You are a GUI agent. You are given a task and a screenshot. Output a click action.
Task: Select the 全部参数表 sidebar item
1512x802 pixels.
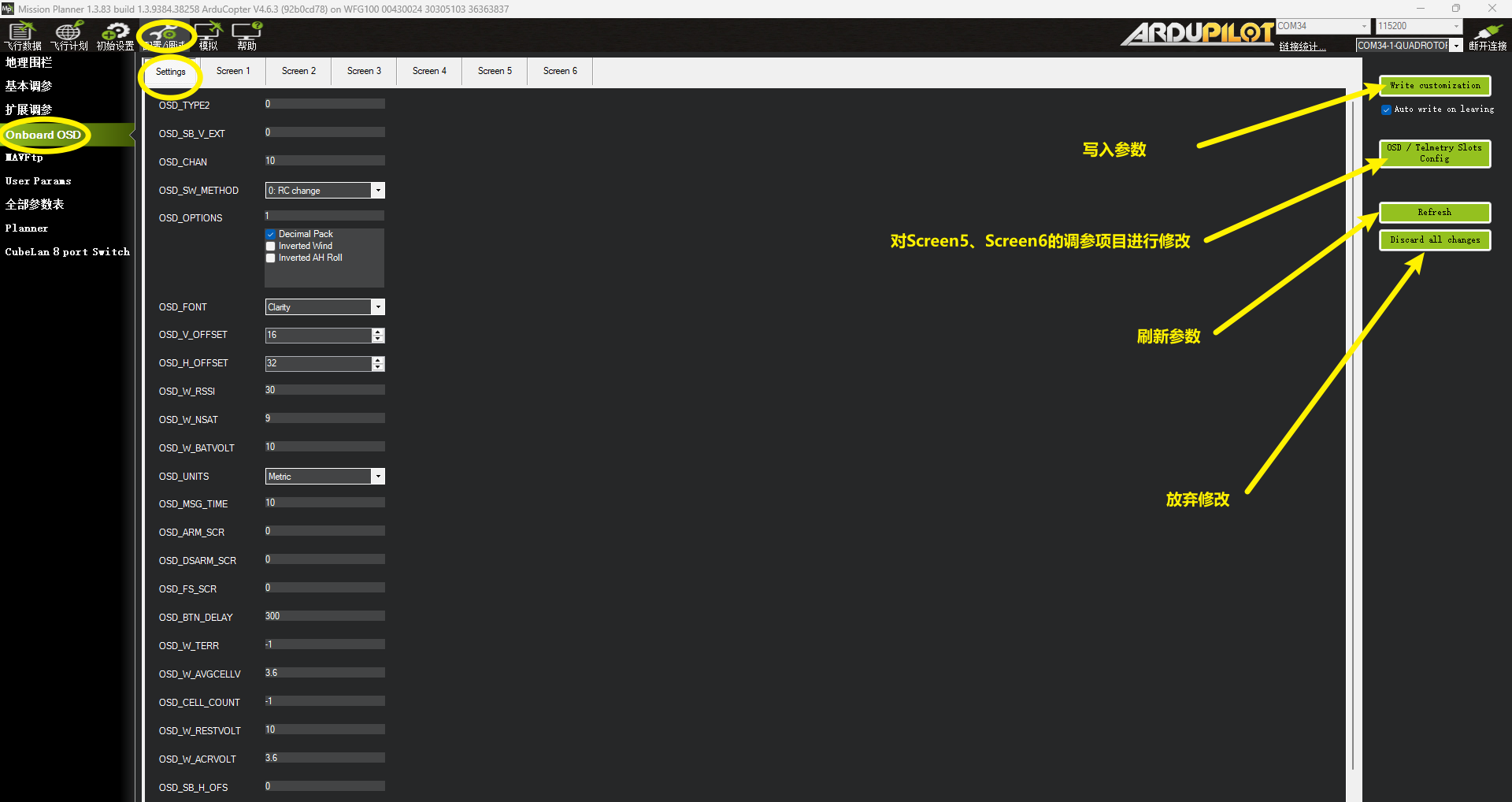[35, 205]
